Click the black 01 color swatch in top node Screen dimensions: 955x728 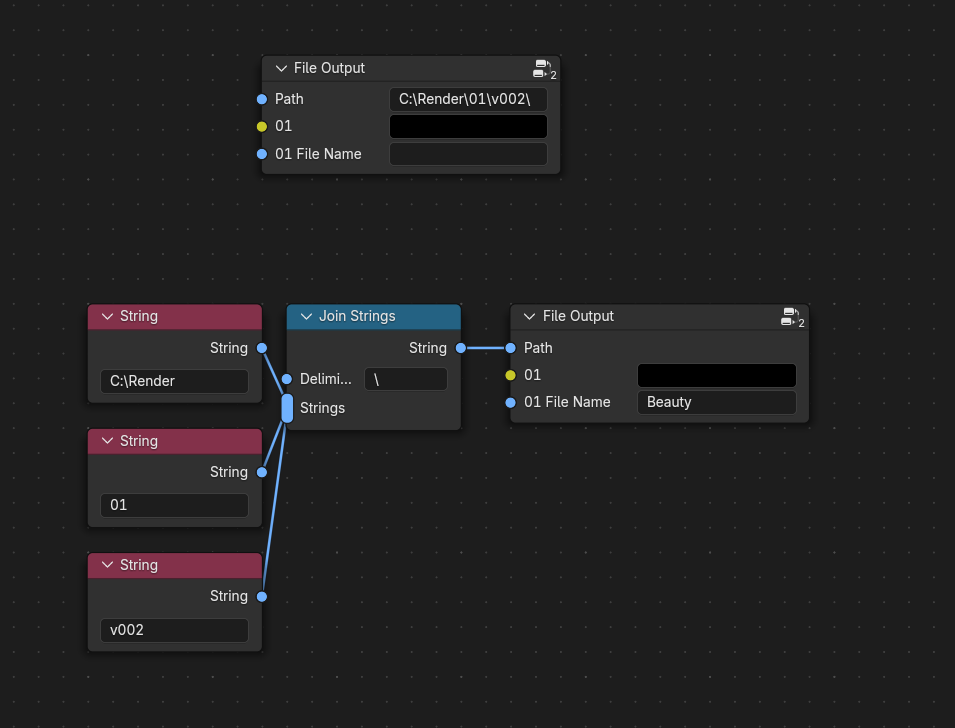click(x=468, y=127)
